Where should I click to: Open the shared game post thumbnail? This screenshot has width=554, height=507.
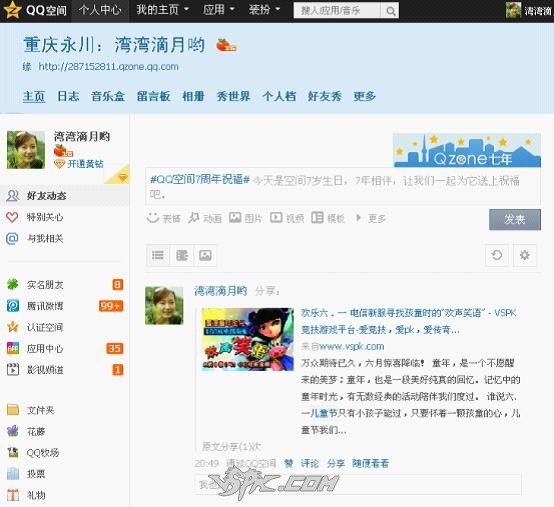(x=248, y=339)
